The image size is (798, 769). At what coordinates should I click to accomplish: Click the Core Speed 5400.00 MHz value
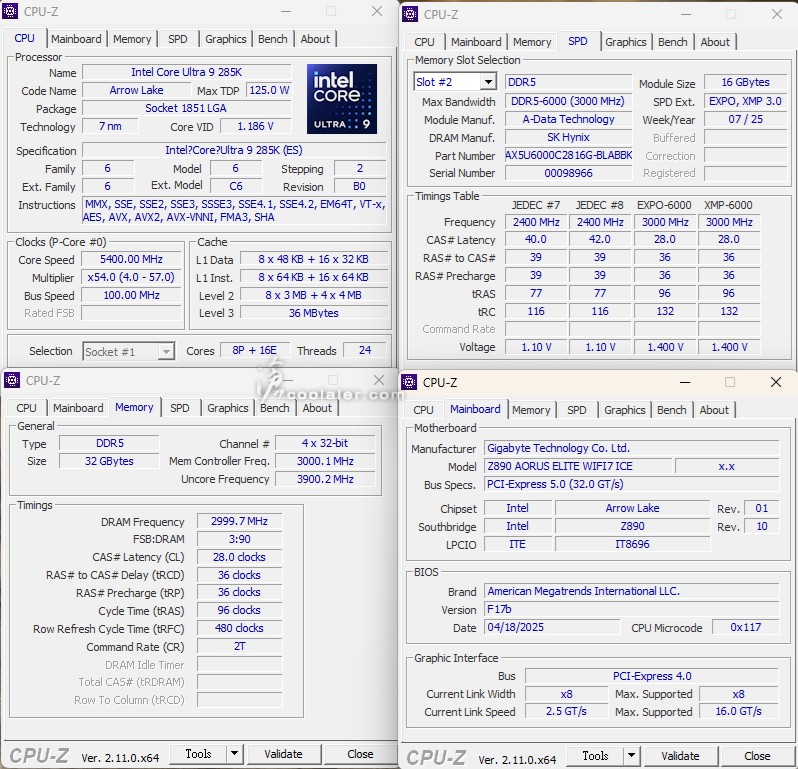point(131,259)
